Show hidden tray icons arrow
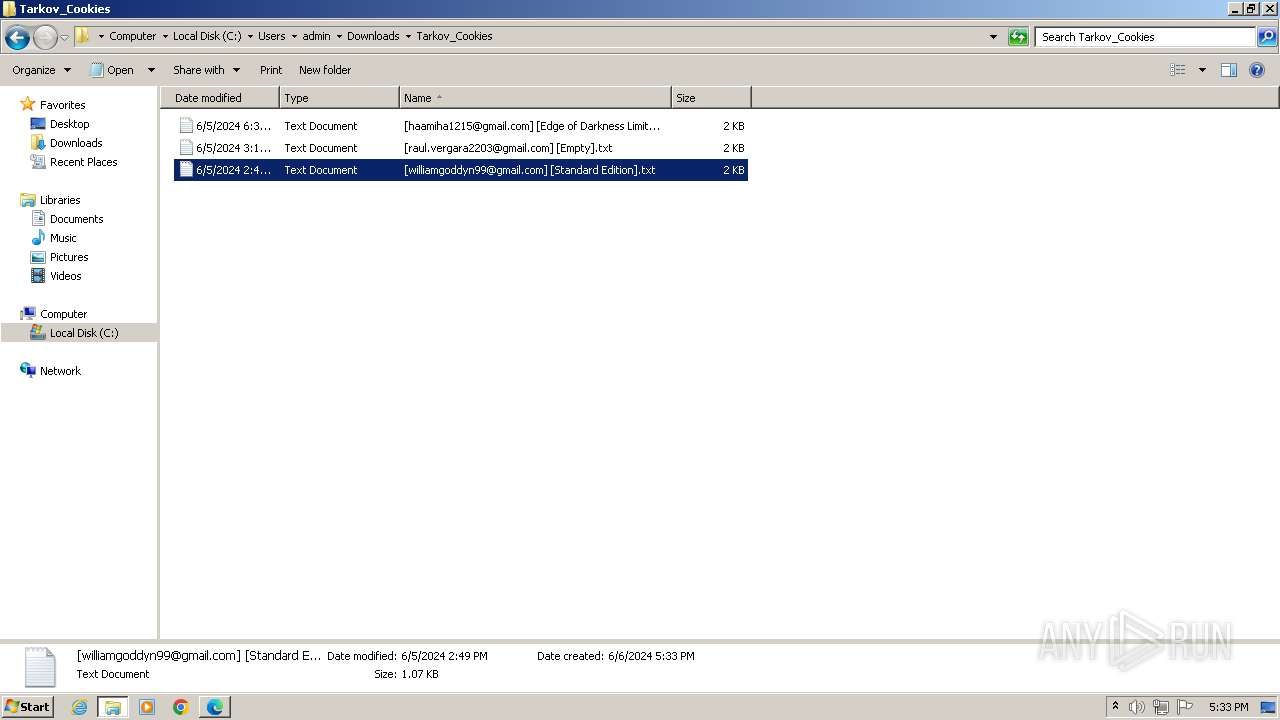 1115,707
